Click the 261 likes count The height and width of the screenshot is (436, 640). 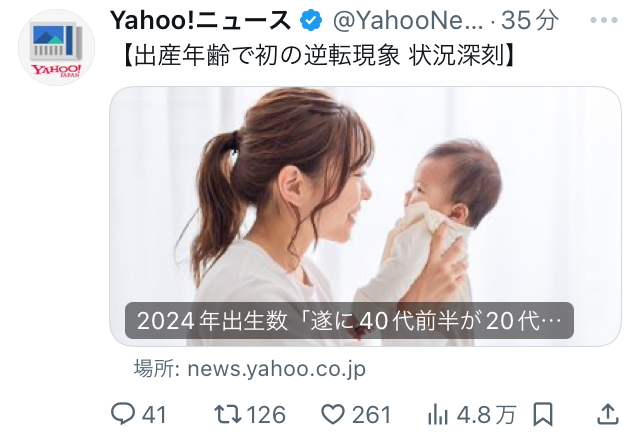(371, 415)
